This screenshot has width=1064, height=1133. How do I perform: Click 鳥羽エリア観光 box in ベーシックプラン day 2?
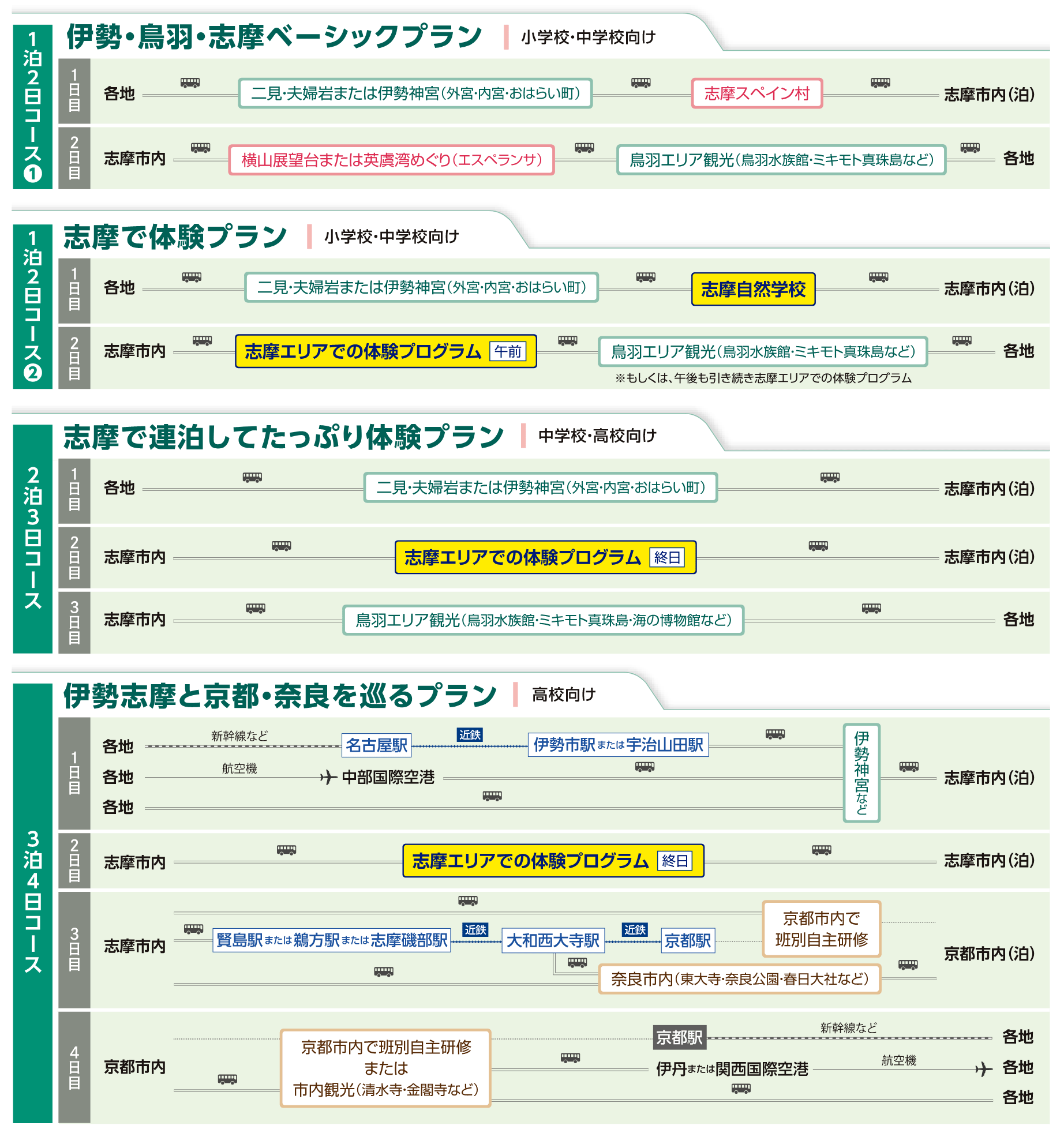781,160
